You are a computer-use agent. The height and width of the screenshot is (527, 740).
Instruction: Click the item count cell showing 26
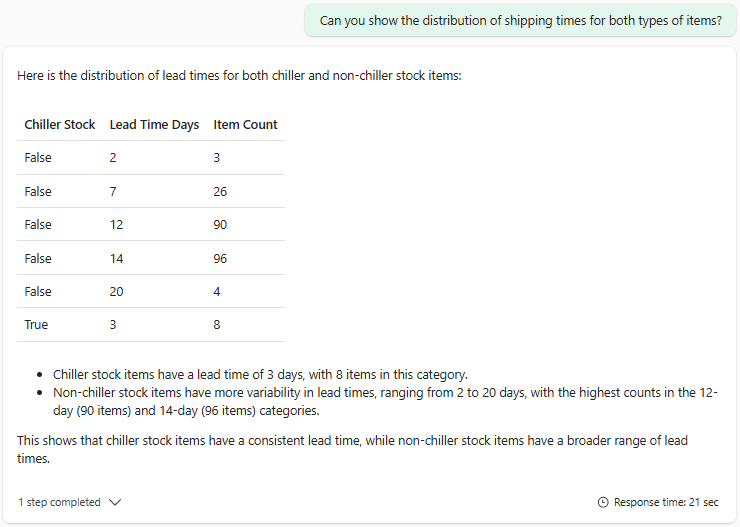tap(220, 191)
